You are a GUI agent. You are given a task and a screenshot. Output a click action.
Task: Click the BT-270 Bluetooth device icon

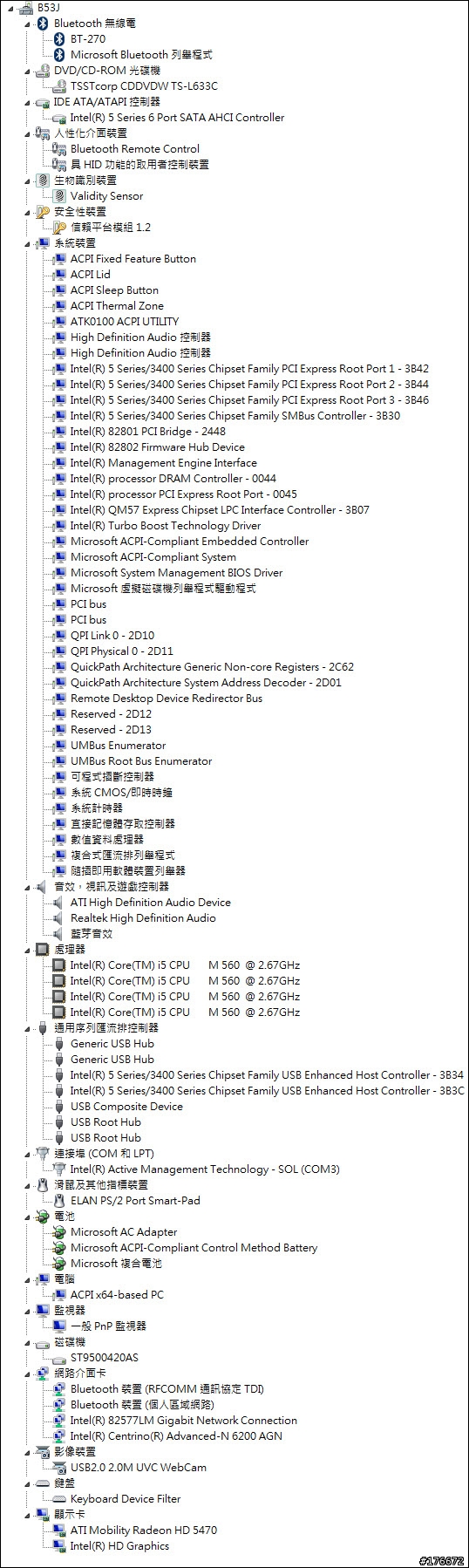pos(59,39)
